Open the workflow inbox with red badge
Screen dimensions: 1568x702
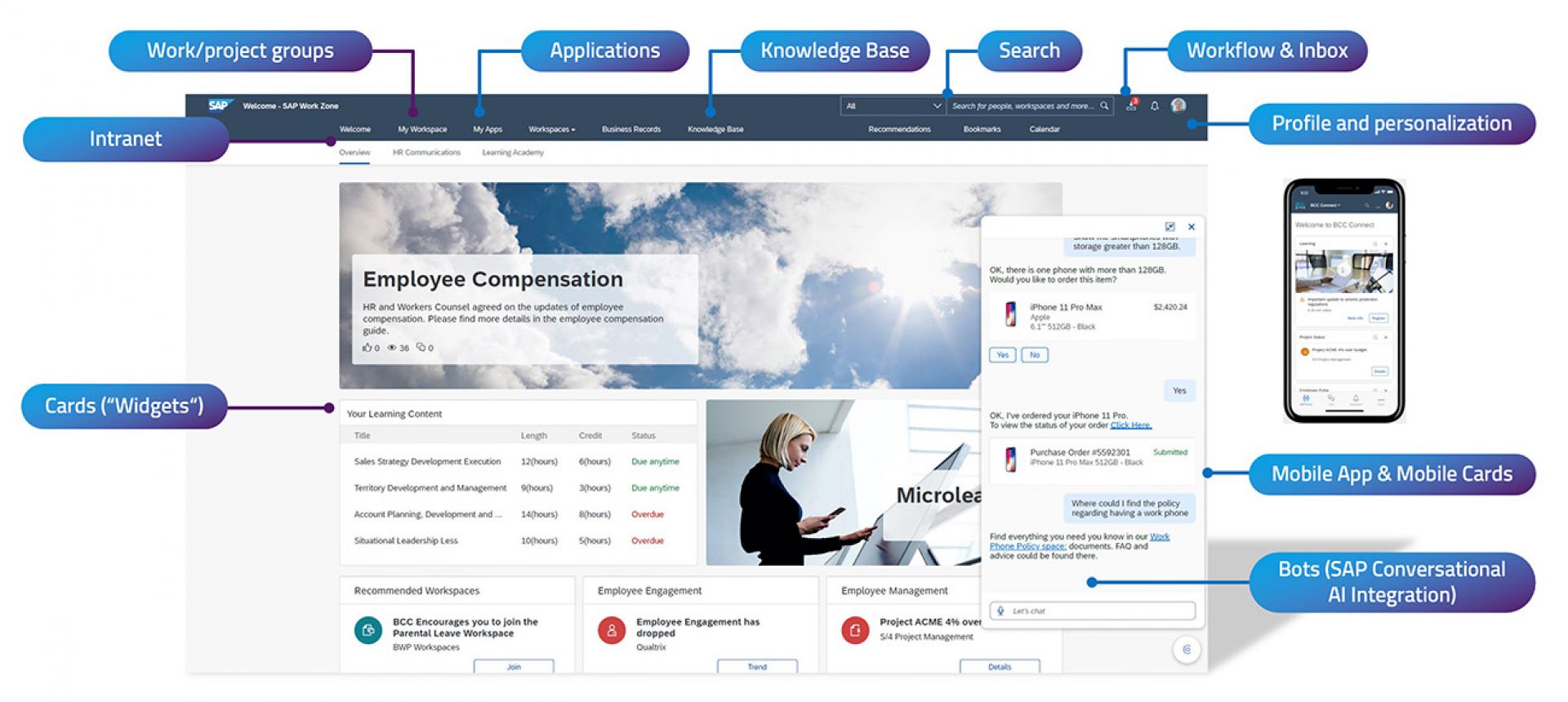1131,105
